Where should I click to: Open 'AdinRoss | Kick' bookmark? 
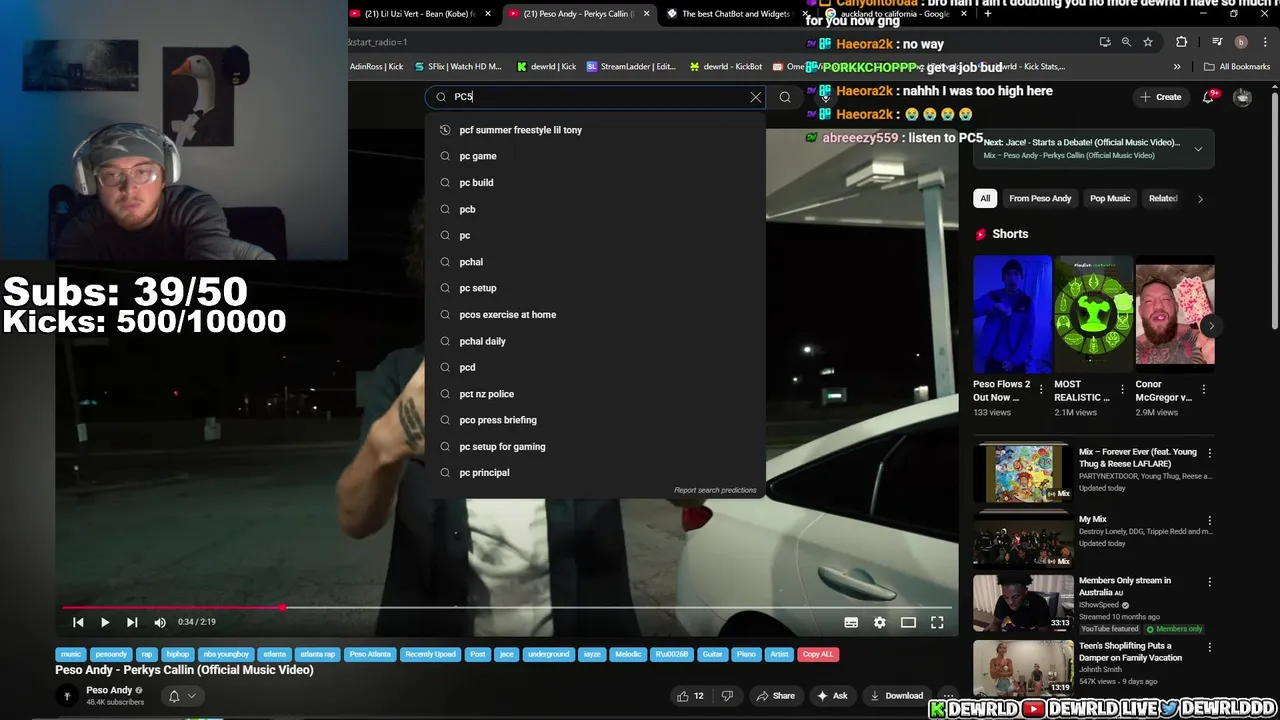coord(376,67)
